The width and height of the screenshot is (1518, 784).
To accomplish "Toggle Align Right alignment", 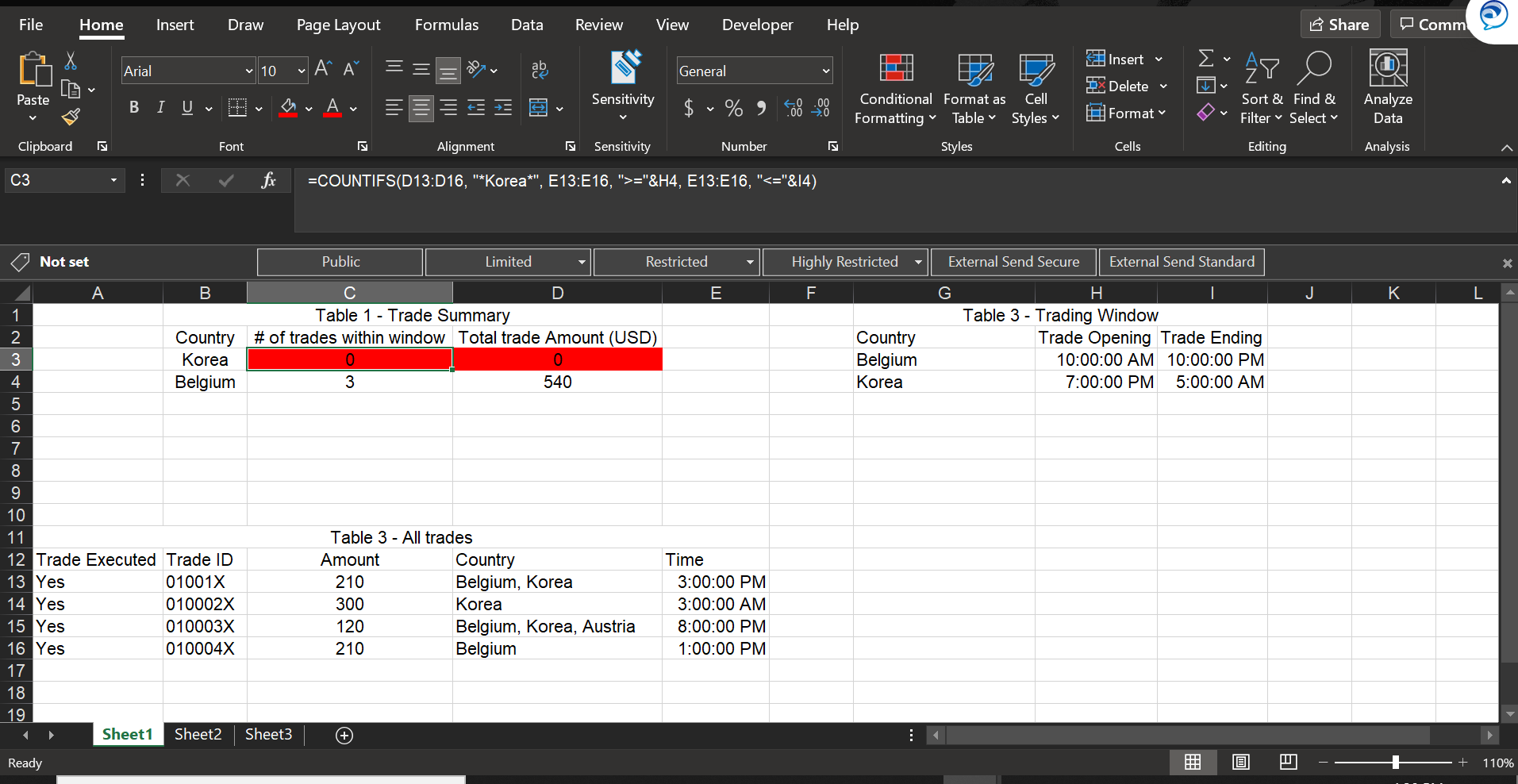I will pos(448,108).
